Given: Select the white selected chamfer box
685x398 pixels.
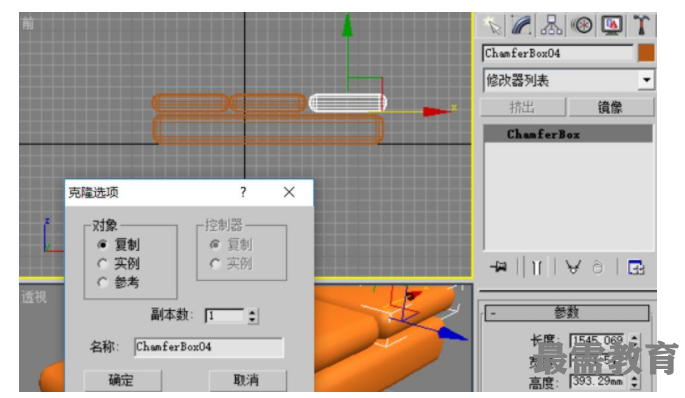Looking at the screenshot, I should (x=347, y=103).
